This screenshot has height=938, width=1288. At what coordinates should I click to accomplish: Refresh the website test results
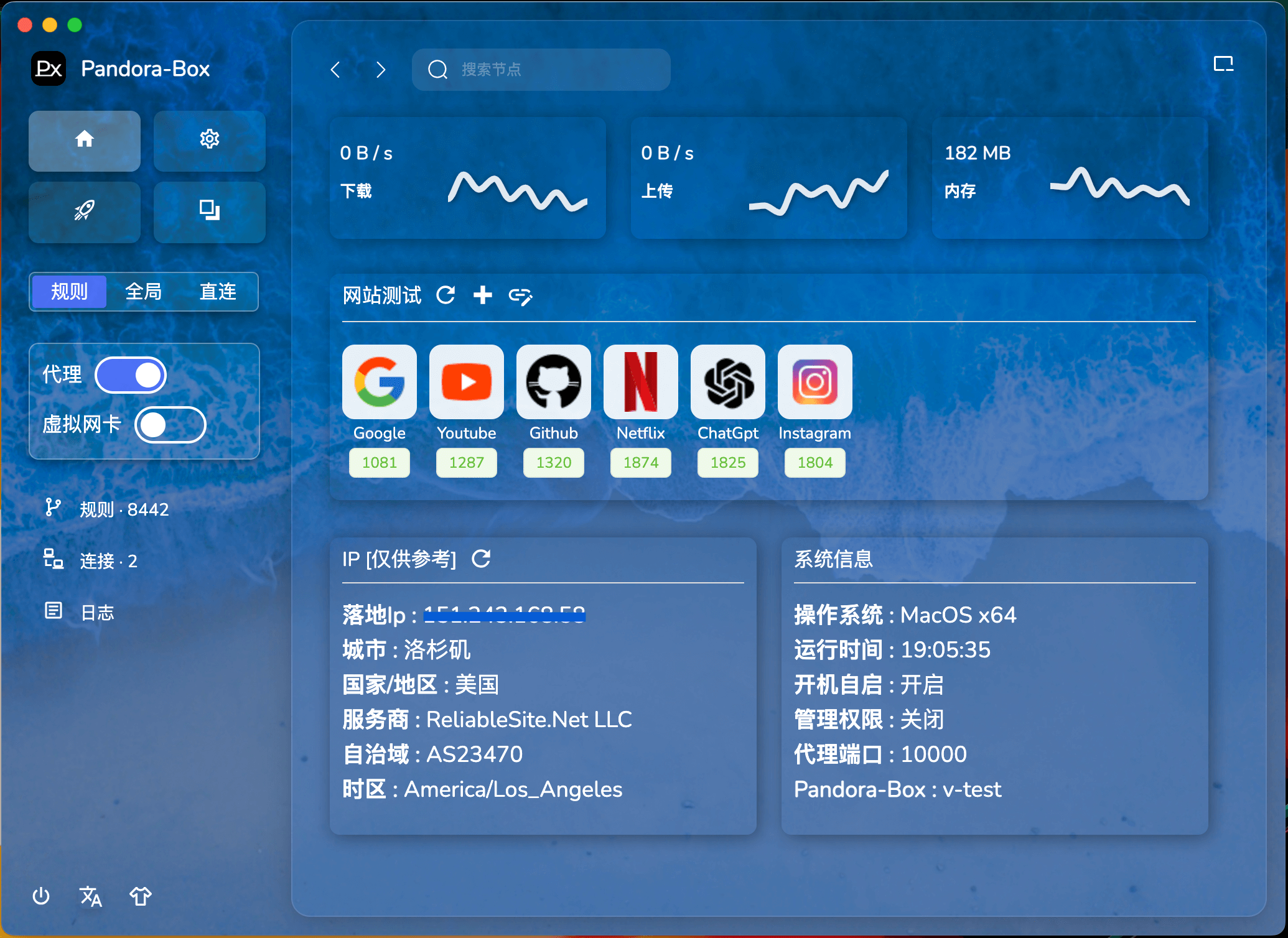tap(446, 295)
